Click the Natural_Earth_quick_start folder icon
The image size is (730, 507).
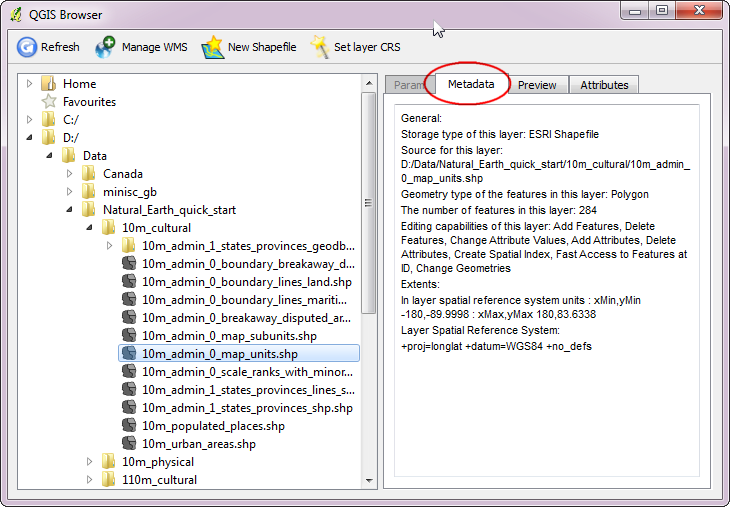pos(88,210)
